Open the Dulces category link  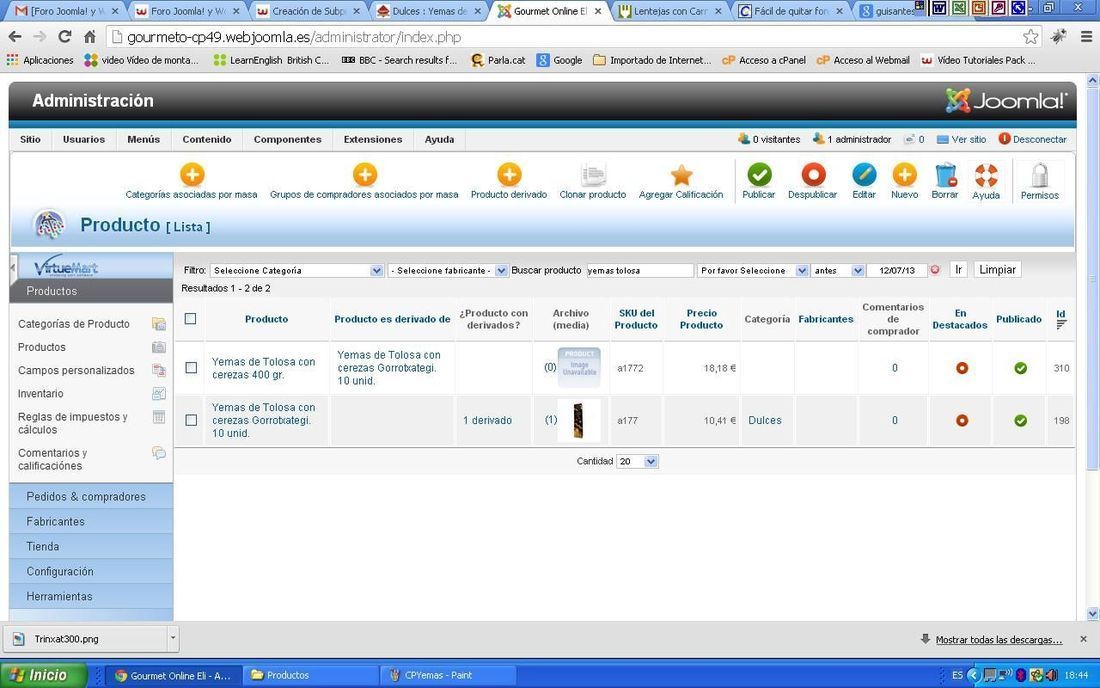(765, 420)
